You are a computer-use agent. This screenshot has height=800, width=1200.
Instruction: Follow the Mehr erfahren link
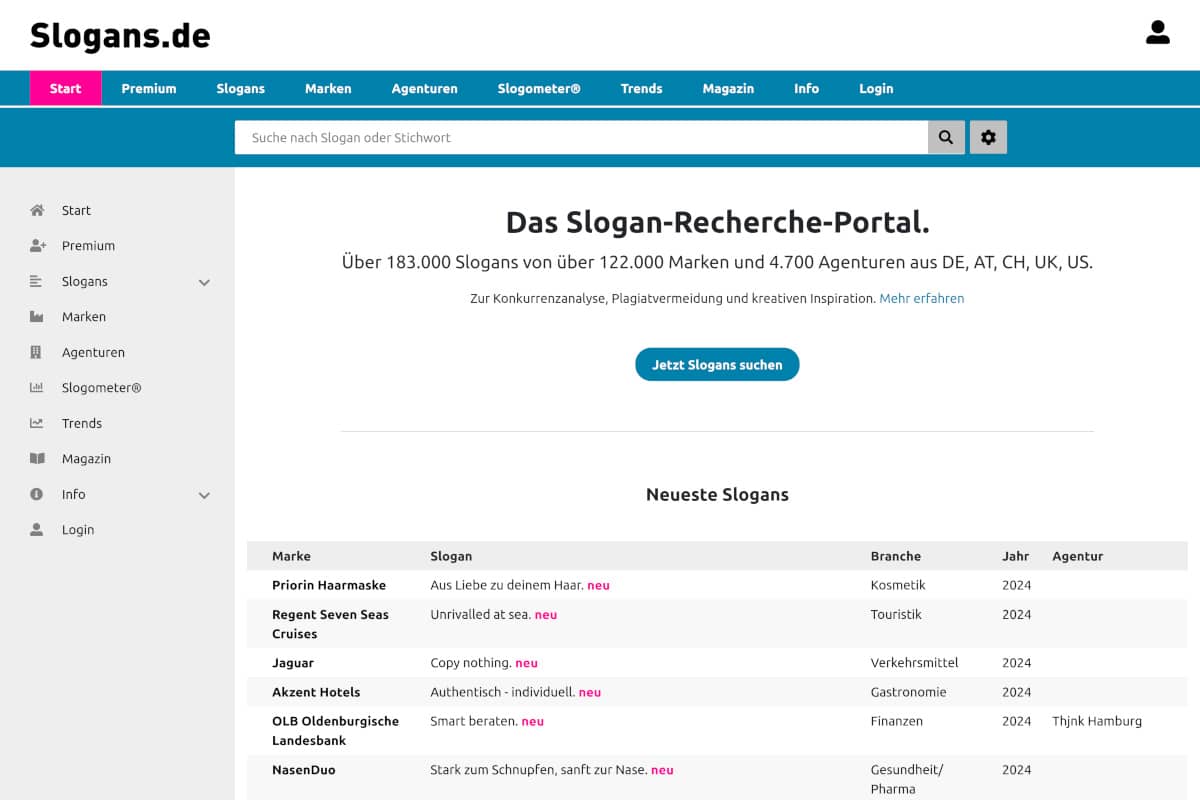[x=922, y=298]
